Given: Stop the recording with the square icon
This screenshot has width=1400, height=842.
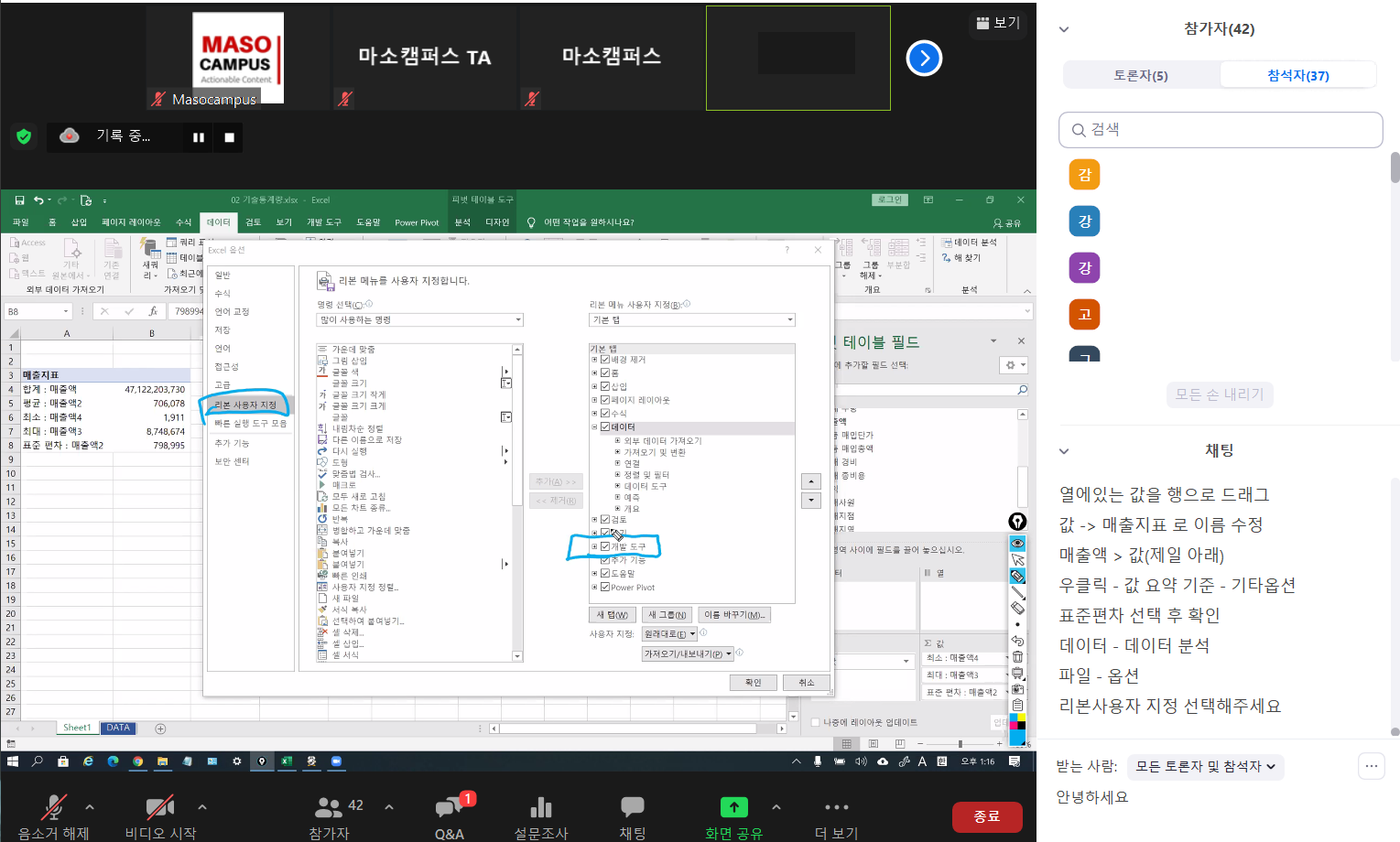Looking at the screenshot, I should click(x=229, y=137).
